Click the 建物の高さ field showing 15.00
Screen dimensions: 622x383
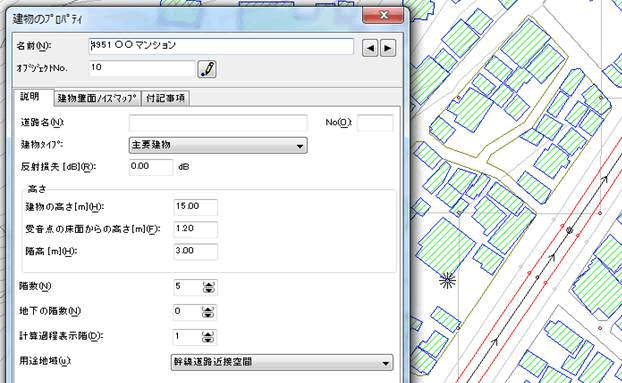196,207
